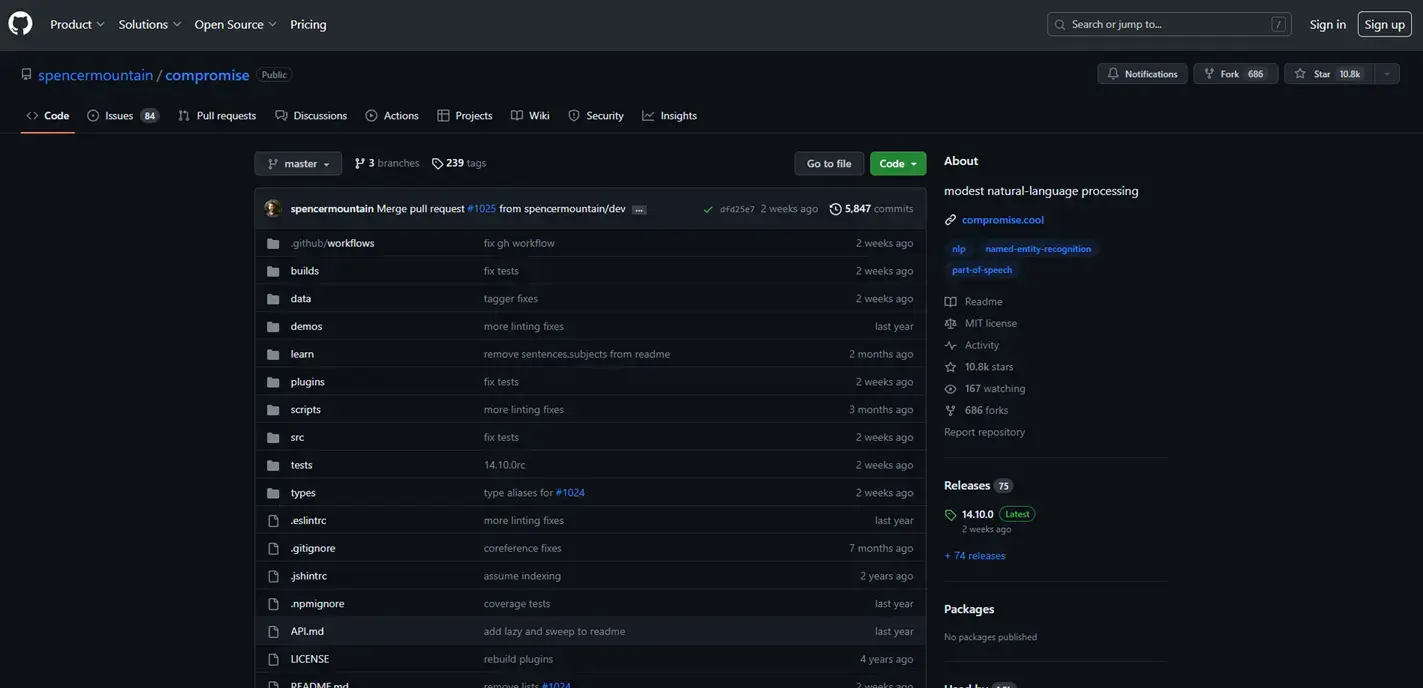Image resolution: width=1423 pixels, height=688 pixels.
Task: Click the star icon to star repository
Action: 1300,74
